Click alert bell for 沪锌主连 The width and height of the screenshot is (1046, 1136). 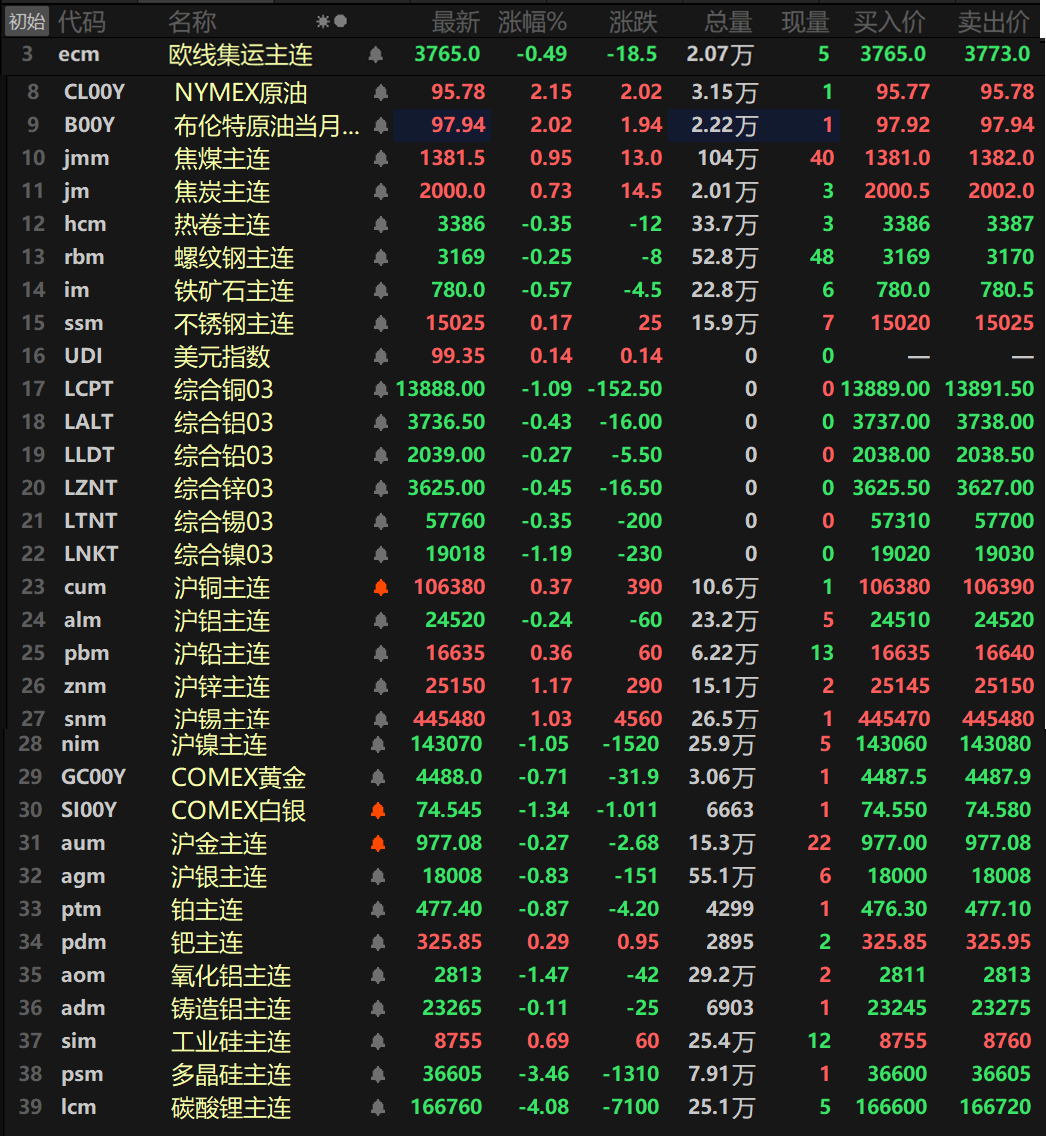point(381,687)
